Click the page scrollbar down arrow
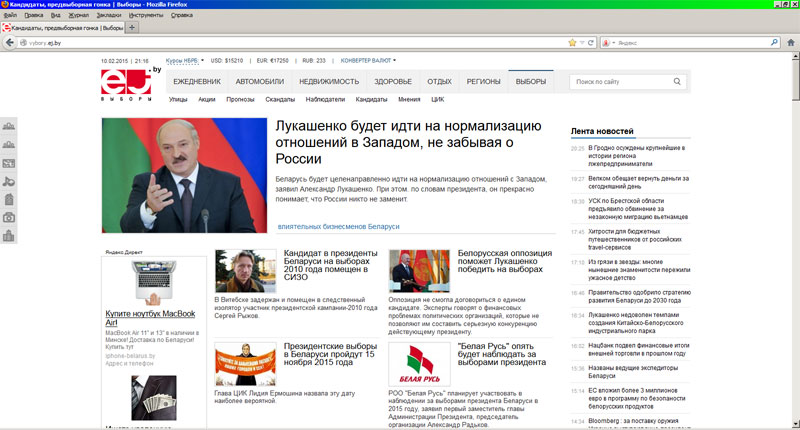This screenshot has width=800, height=430. point(794,425)
